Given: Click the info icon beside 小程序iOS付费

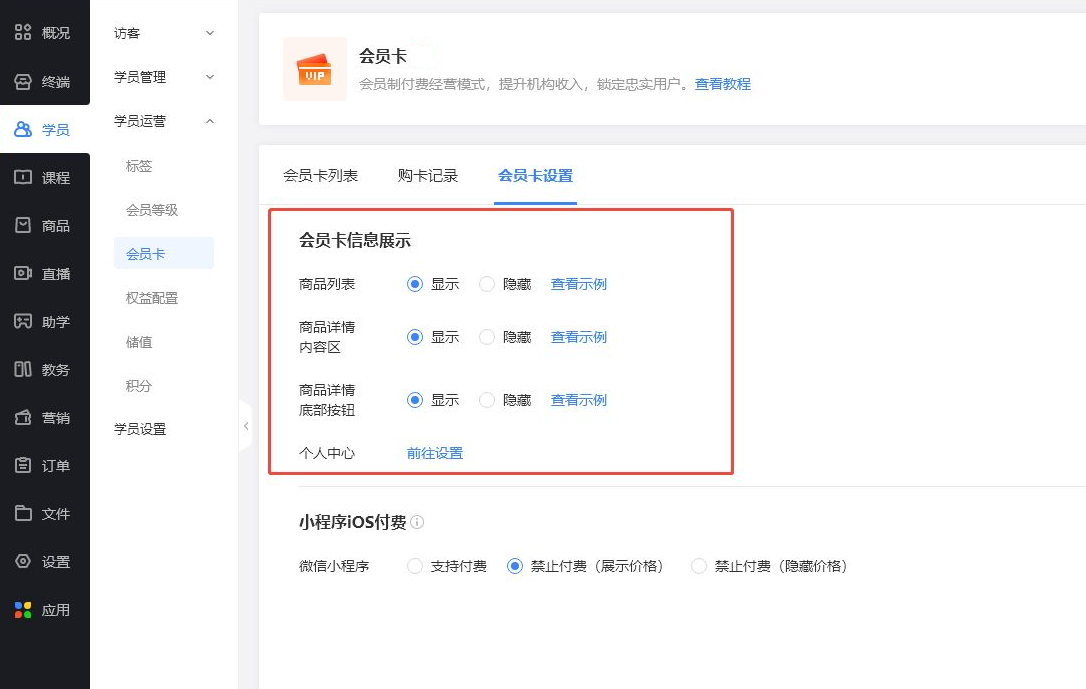Looking at the screenshot, I should click(x=417, y=522).
